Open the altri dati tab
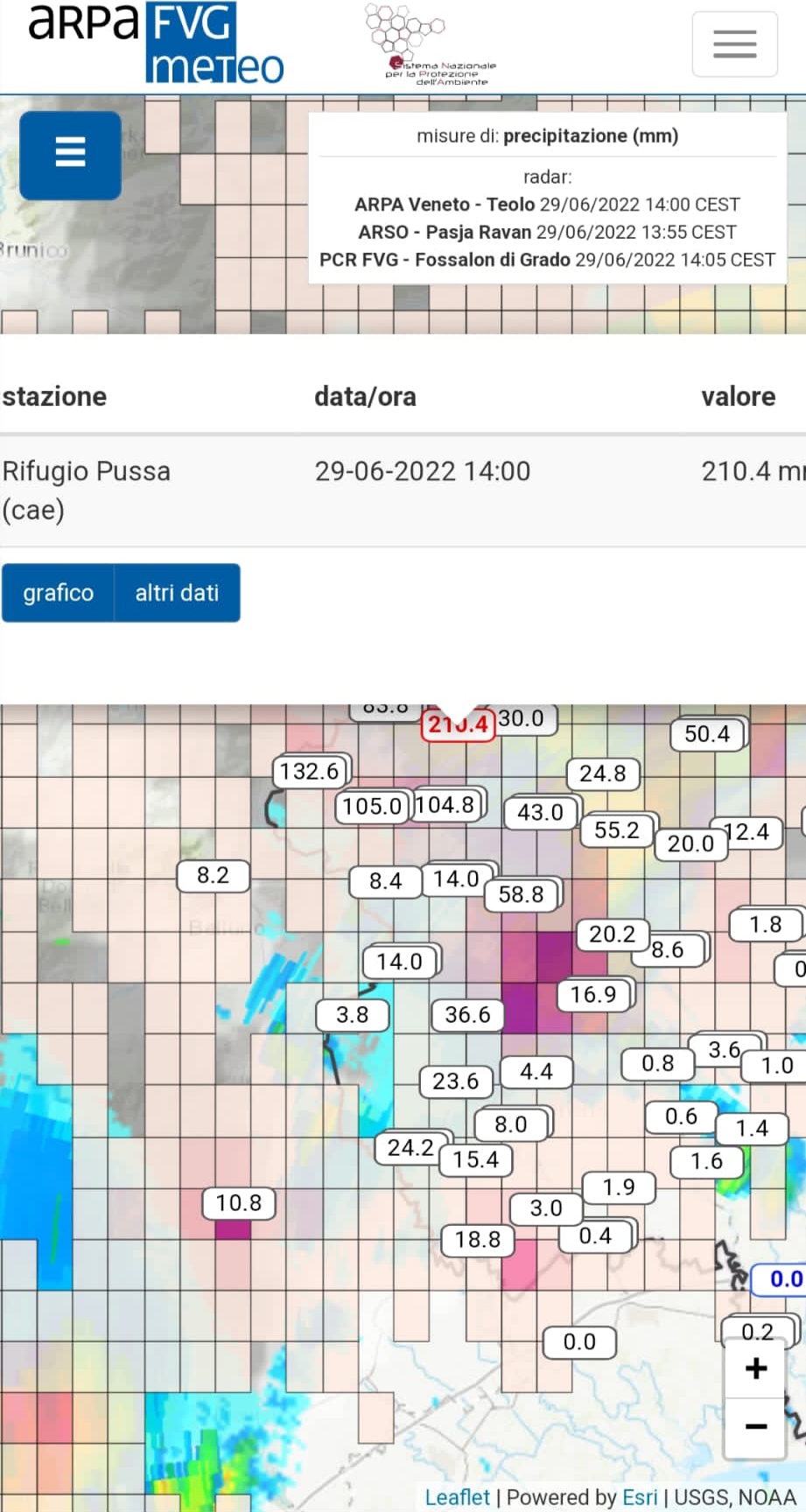This screenshot has height=1512, width=806. (x=177, y=592)
